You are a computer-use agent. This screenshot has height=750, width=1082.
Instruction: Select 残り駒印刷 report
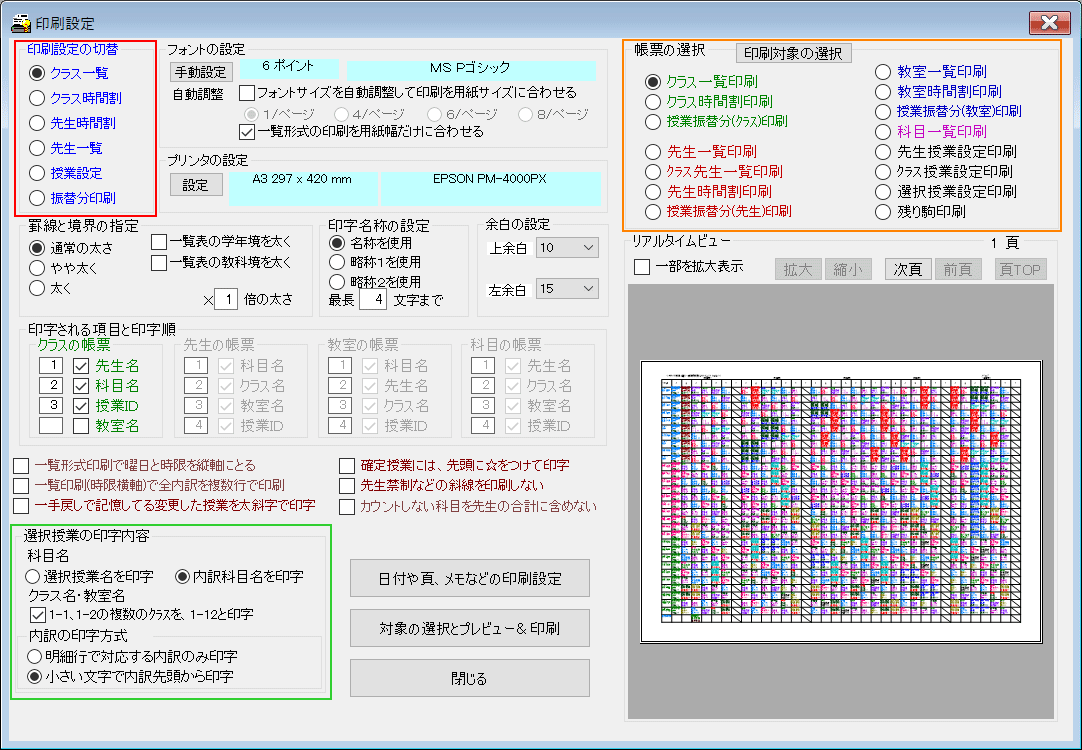pos(883,212)
